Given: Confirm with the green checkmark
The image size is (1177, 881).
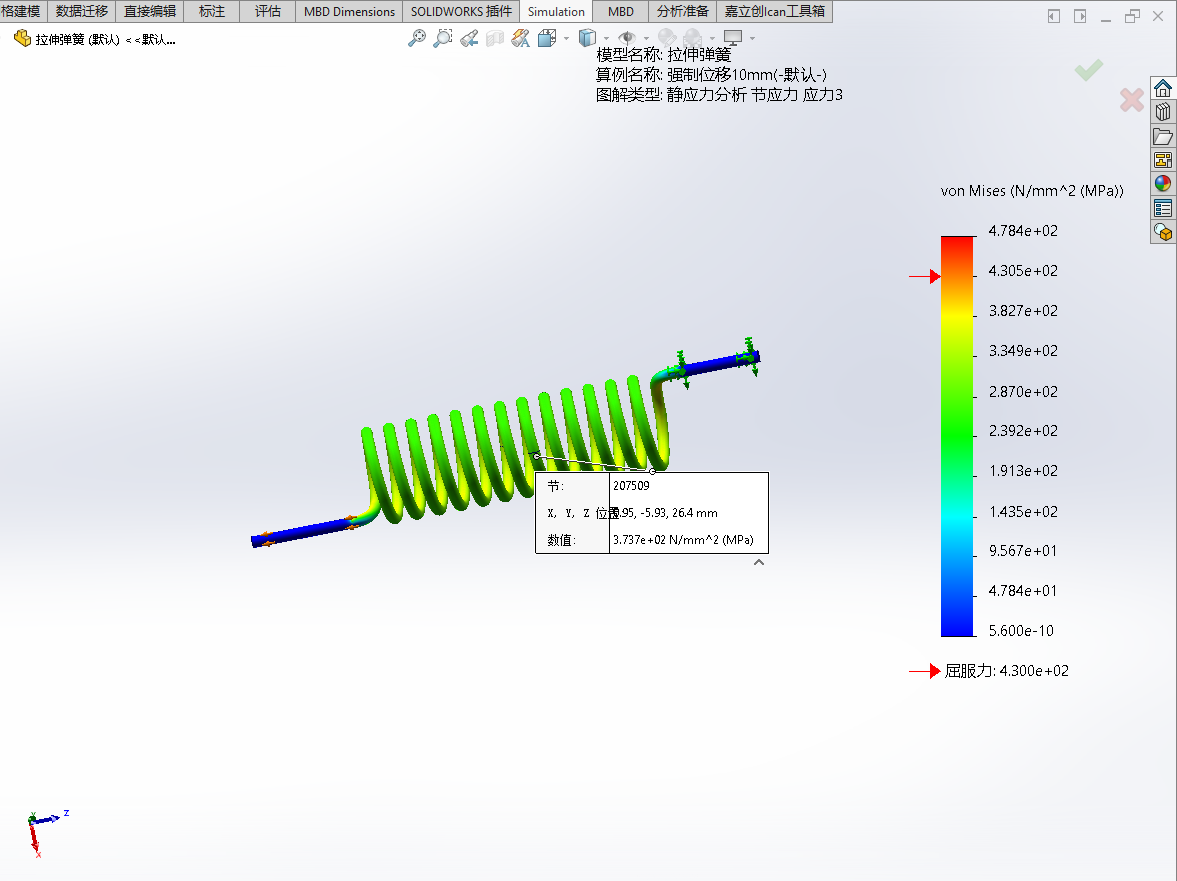Looking at the screenshot, I should (1089, 70).
